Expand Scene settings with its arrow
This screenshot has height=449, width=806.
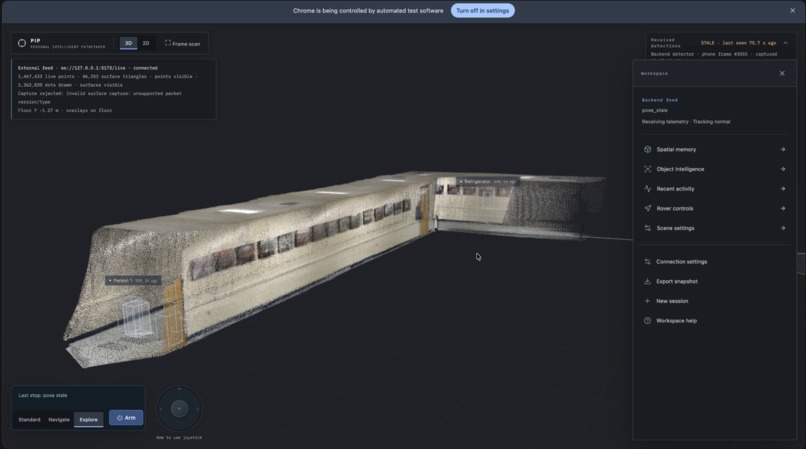tap(782, 228)
